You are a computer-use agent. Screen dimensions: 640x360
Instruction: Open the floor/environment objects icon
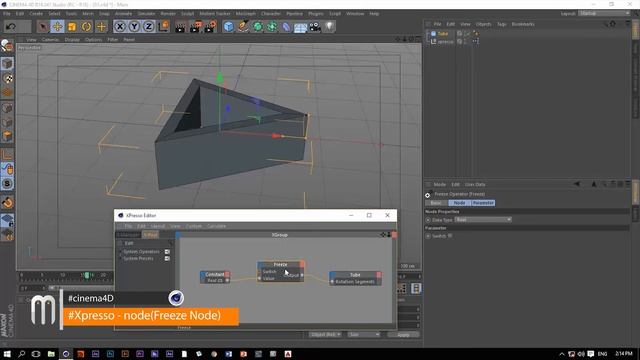pyautogui.click(x=300, y=27)
